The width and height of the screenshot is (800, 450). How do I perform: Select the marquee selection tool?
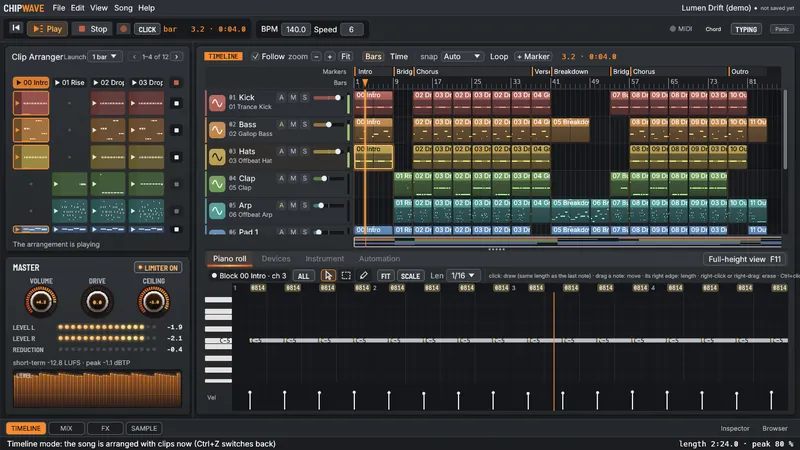pyautogui.click(x=346, y=276)
